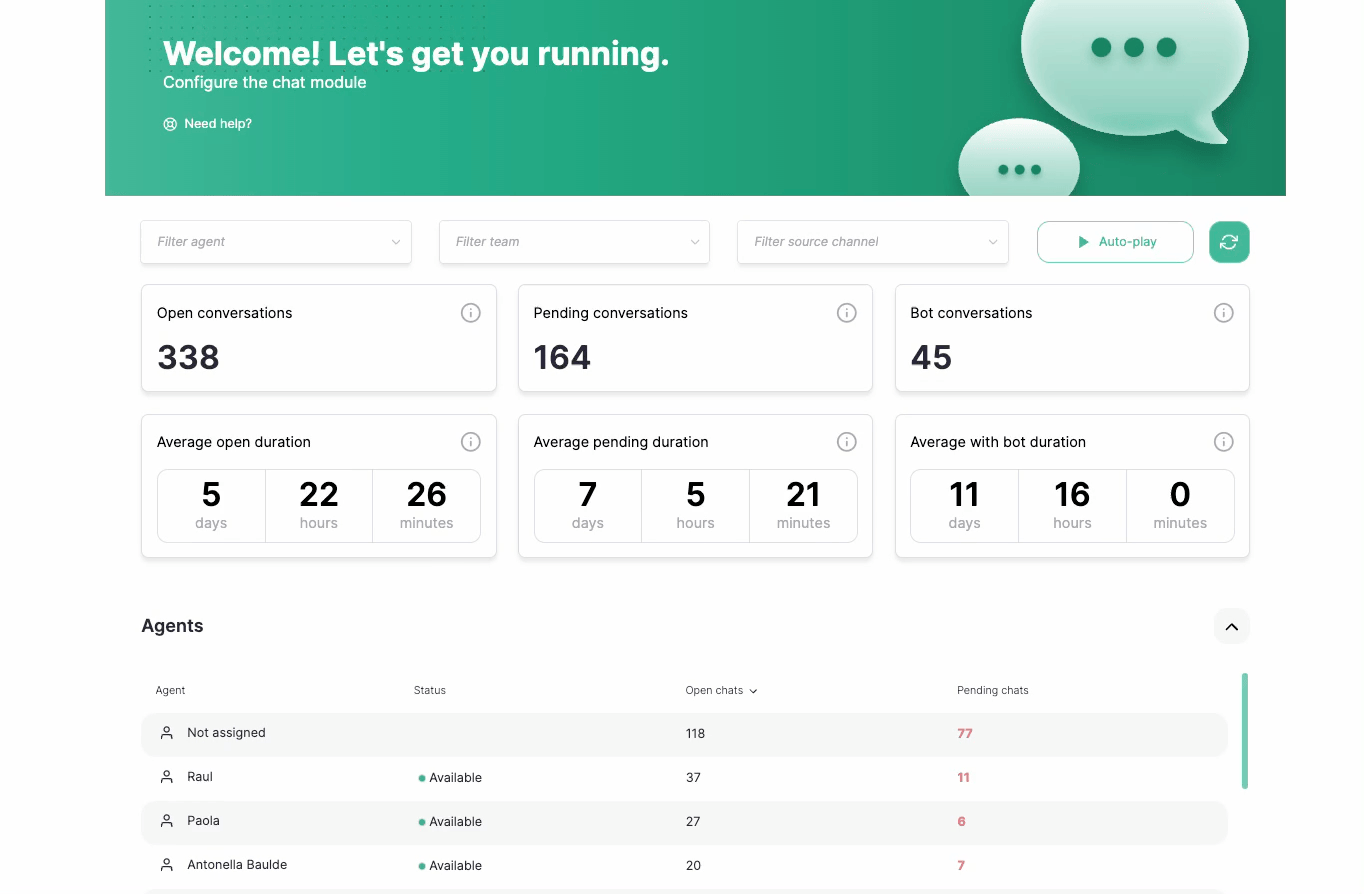Click info icon on Average pending duration

click(x=846, y=442)
